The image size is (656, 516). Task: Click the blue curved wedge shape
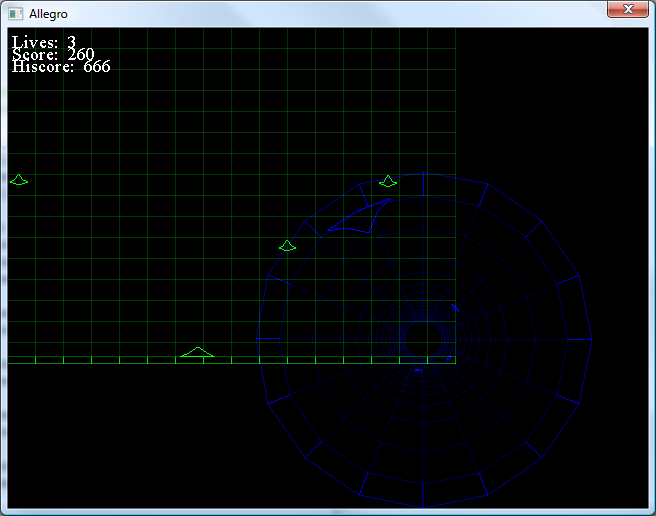[x=359, y=219]
